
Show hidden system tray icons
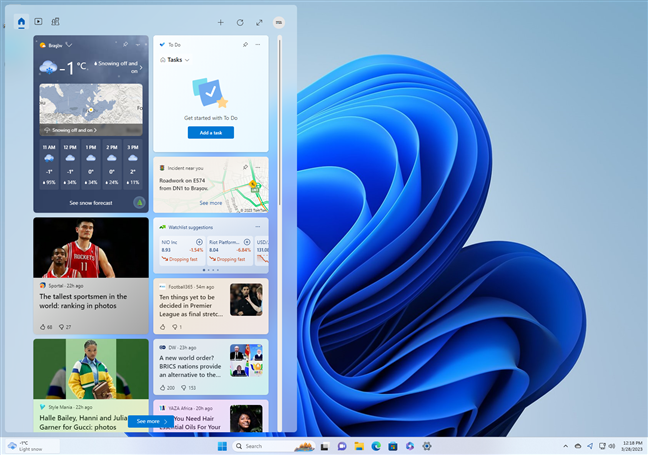[565, 446]
